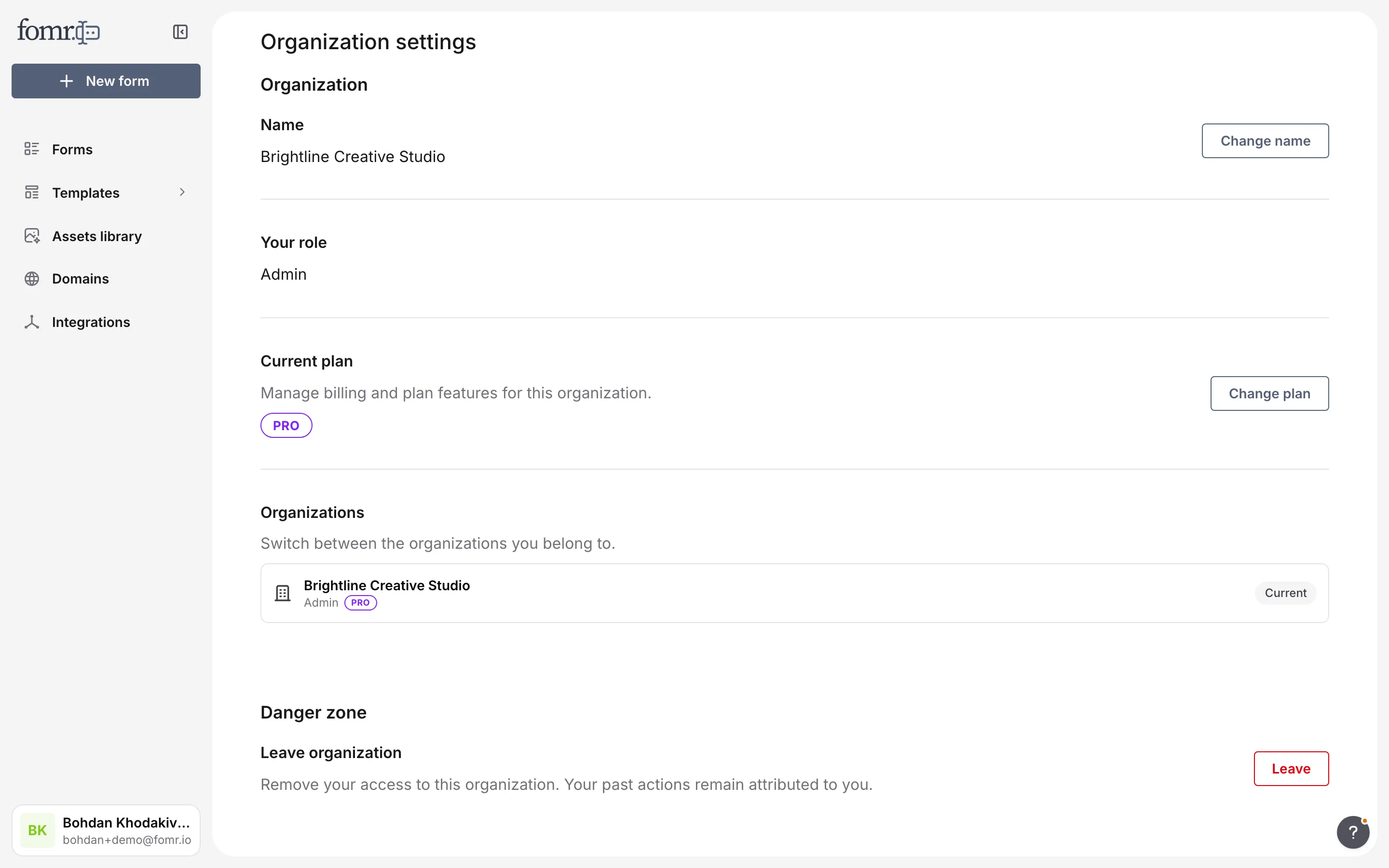Screen dimensions: 1389x868
Task: Click the fomr logo
Action: (x=58, y=31)
